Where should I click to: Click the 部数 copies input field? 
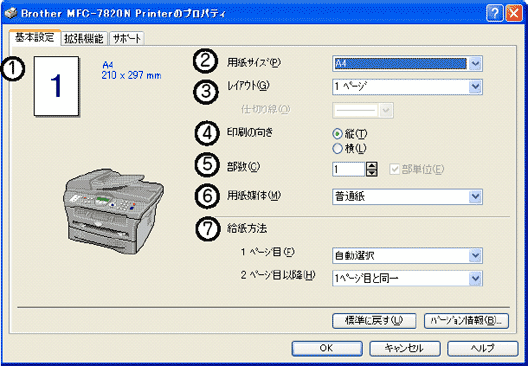pyautogui.click(x=348, y=169)
